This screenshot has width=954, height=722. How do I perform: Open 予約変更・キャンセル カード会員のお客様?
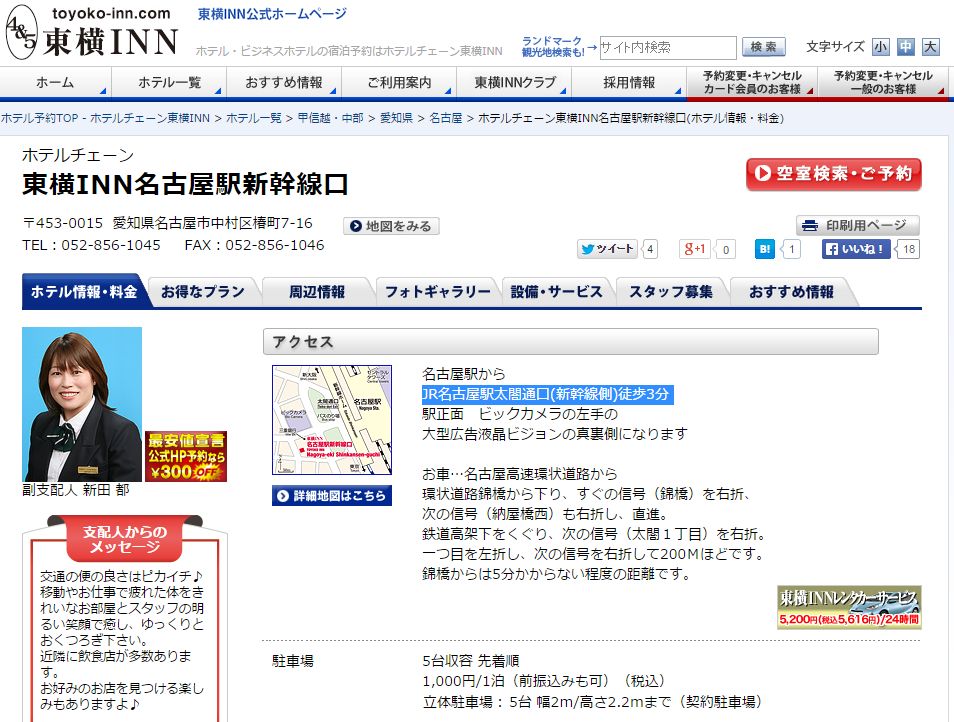tap(752, 82)
